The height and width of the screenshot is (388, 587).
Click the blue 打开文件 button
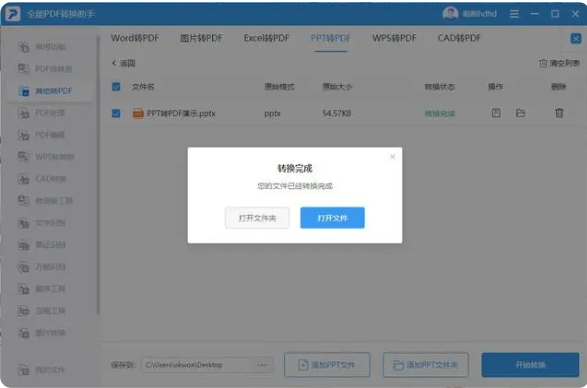point(332,218)
